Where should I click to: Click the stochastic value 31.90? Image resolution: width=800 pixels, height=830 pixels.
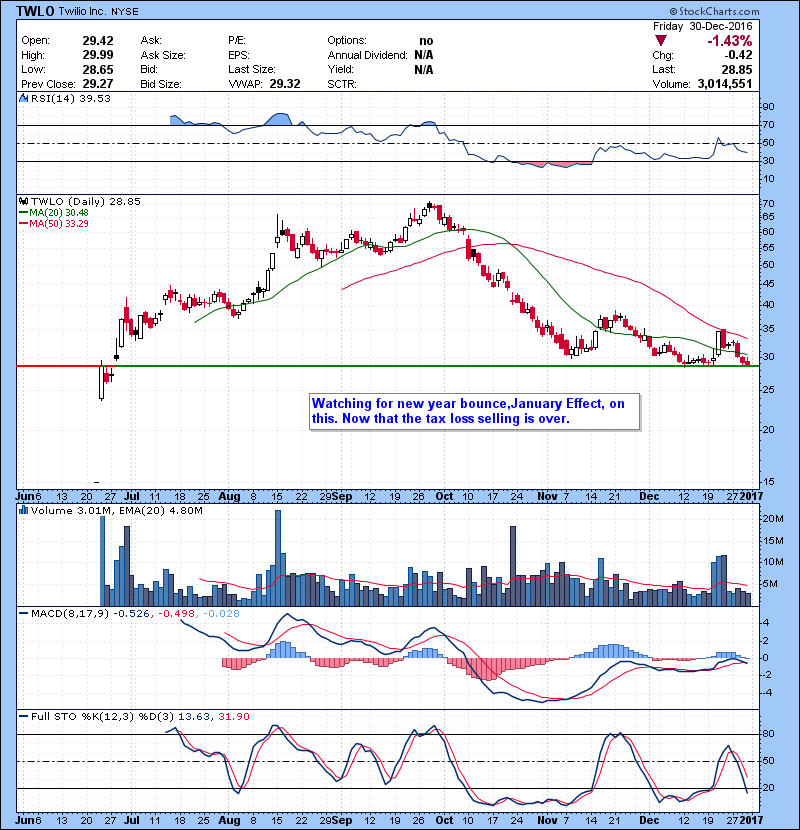[x=233, y=716]
